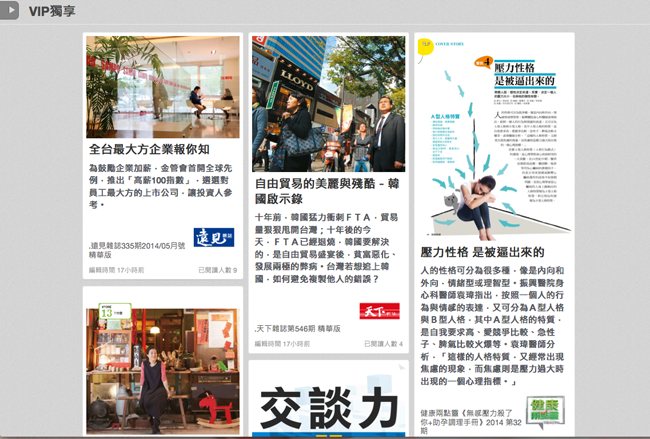Select text 遠見雜誌335期2014/05月號 精華版

coord(137,250)
